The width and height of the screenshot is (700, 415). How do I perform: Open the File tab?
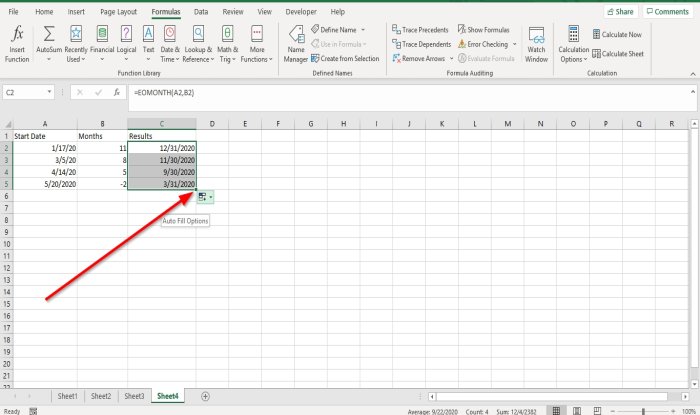coord(13,12)
